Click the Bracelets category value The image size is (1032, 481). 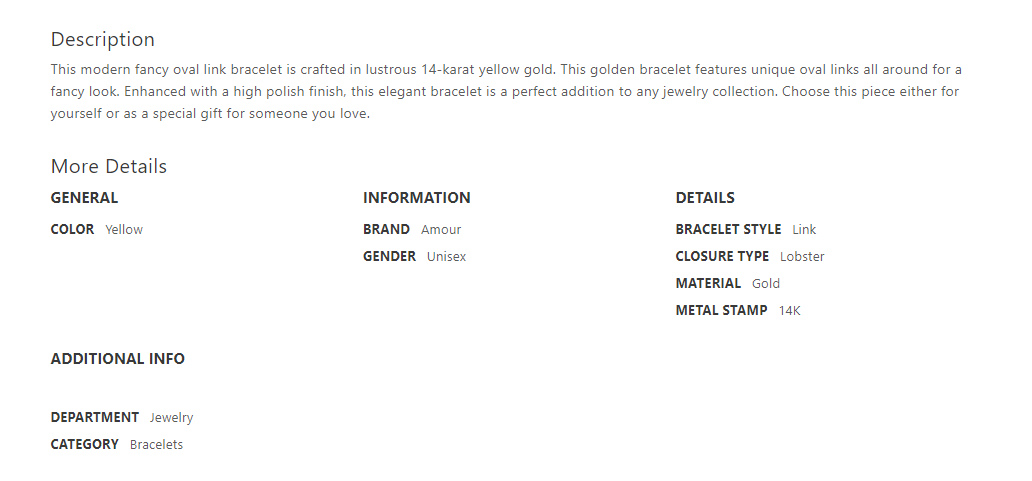tap(156, 445)
